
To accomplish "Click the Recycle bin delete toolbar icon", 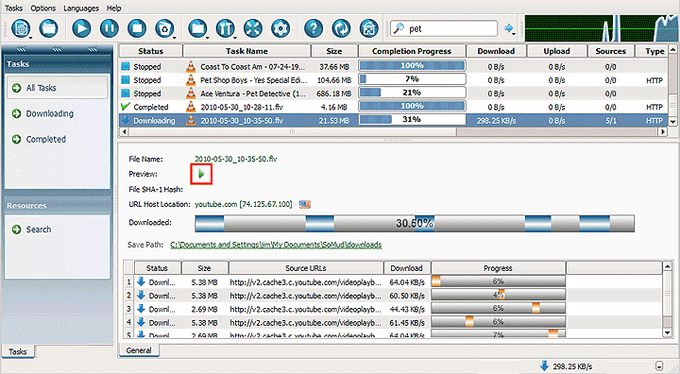I will 164,29.
